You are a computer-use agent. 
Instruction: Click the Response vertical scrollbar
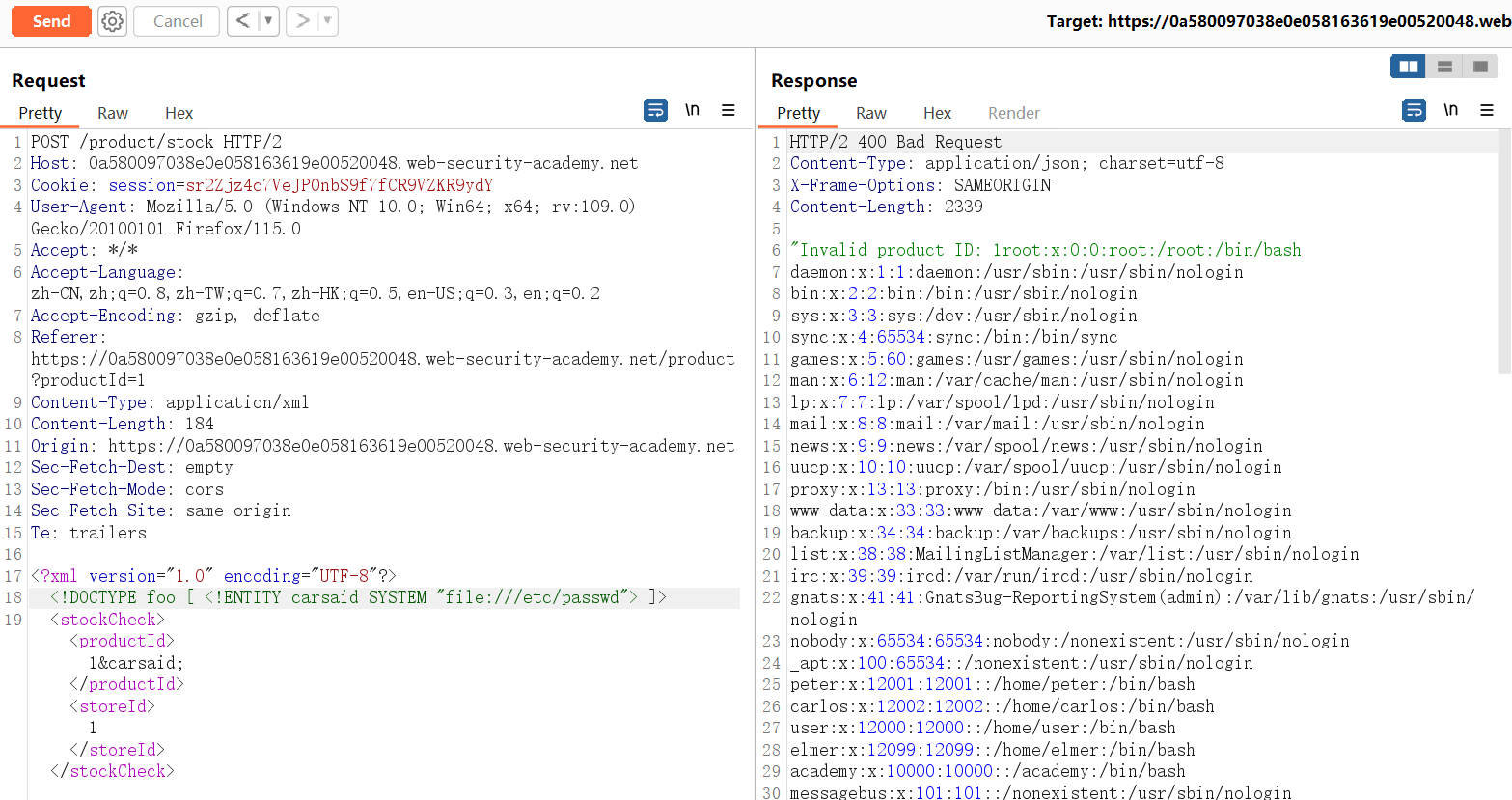pos(1504,253)
